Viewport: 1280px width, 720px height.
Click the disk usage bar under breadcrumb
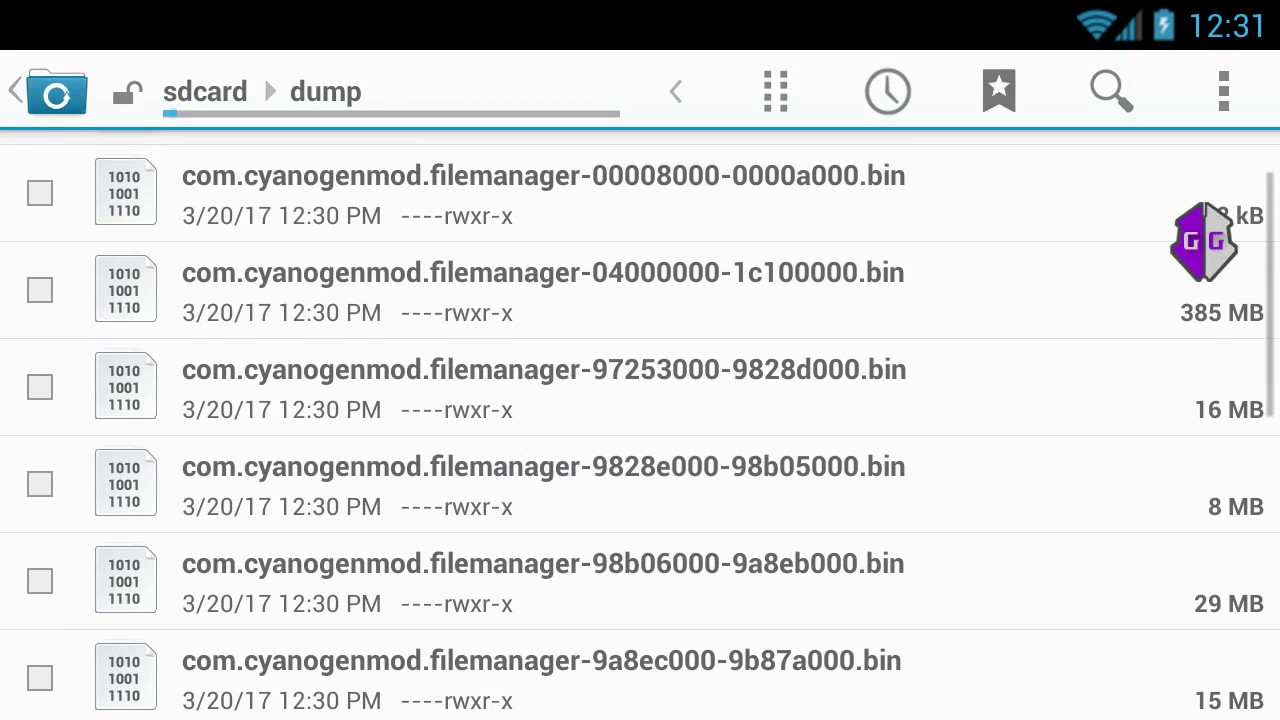[x=391, y=114]
